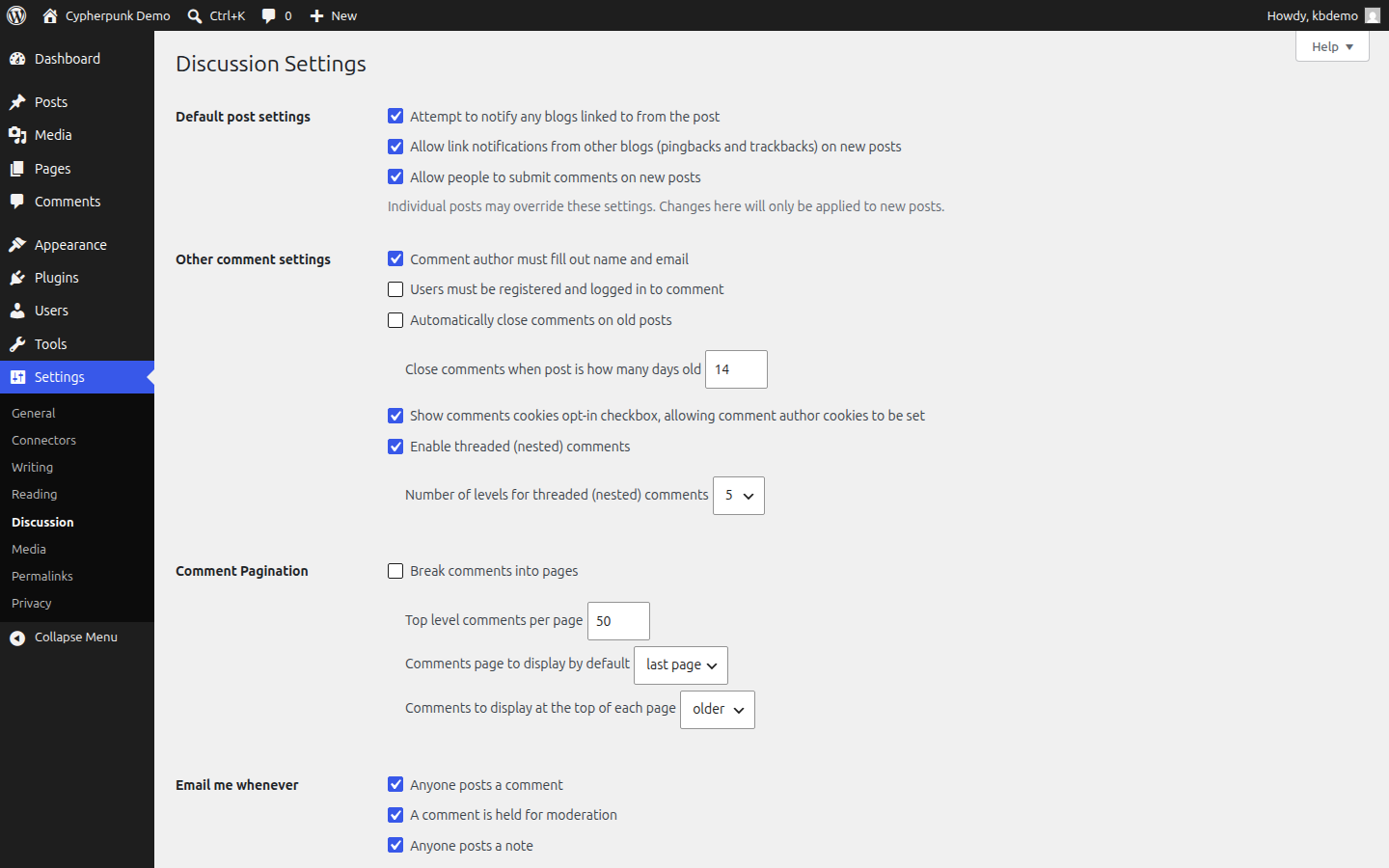Open the last page default dropdown

coord(681,665)
